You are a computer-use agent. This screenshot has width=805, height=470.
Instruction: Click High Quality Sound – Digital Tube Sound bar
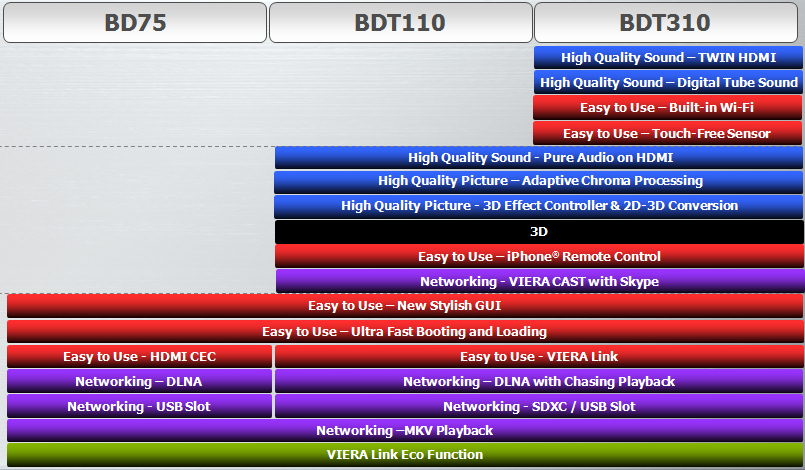(x=668, y=82)
